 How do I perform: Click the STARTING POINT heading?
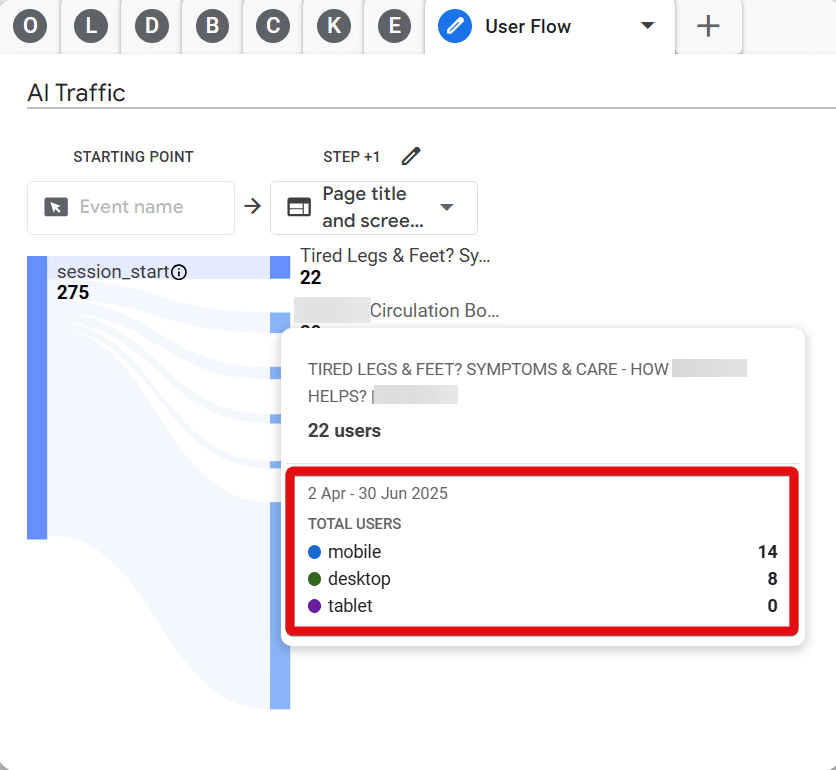point(133,157)
